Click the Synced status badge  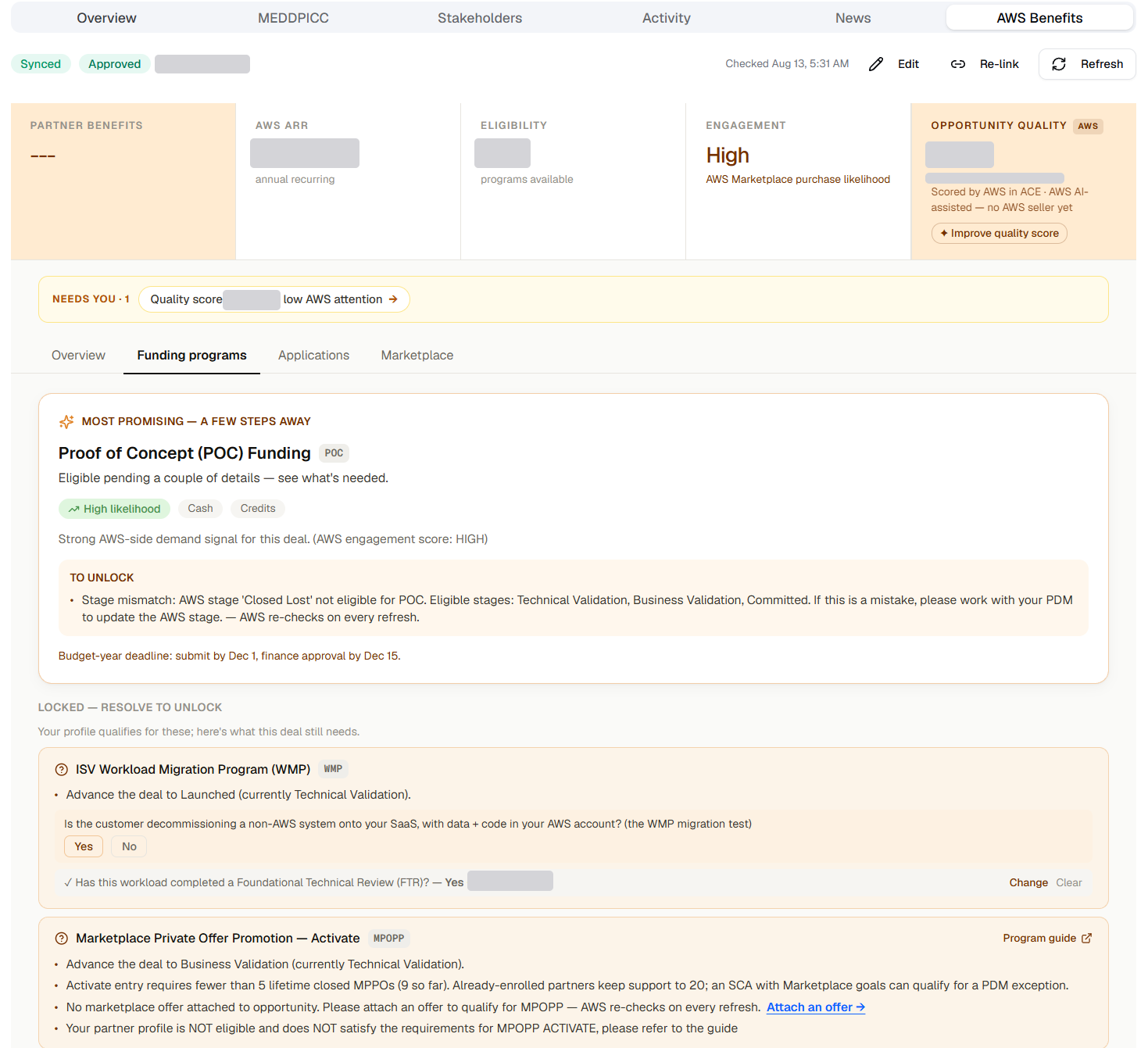tap(41, 64)
